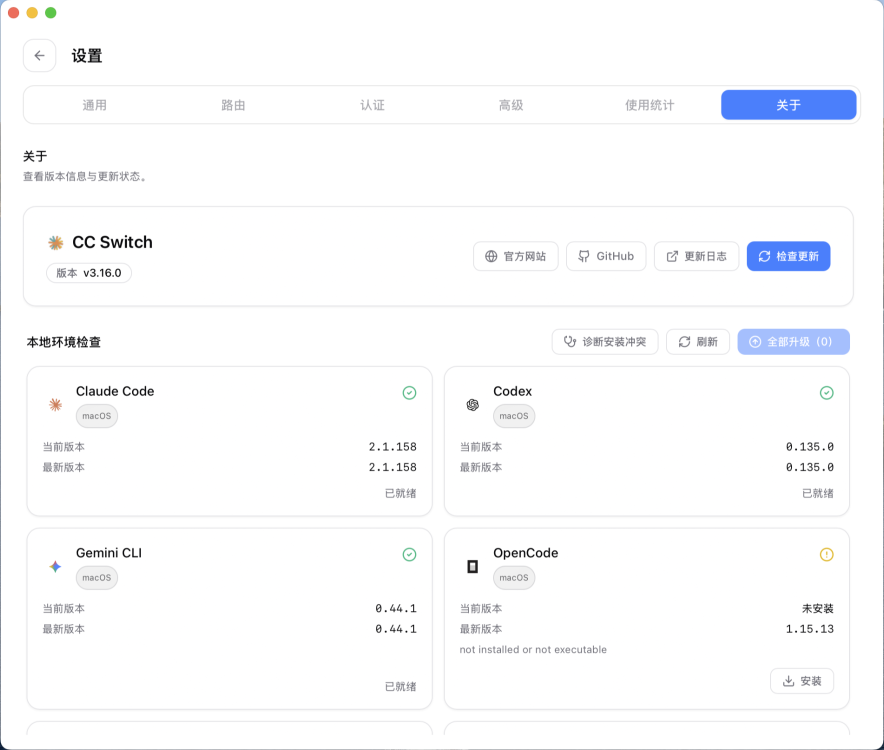Click the green fullscreen window button

[51, 12]
